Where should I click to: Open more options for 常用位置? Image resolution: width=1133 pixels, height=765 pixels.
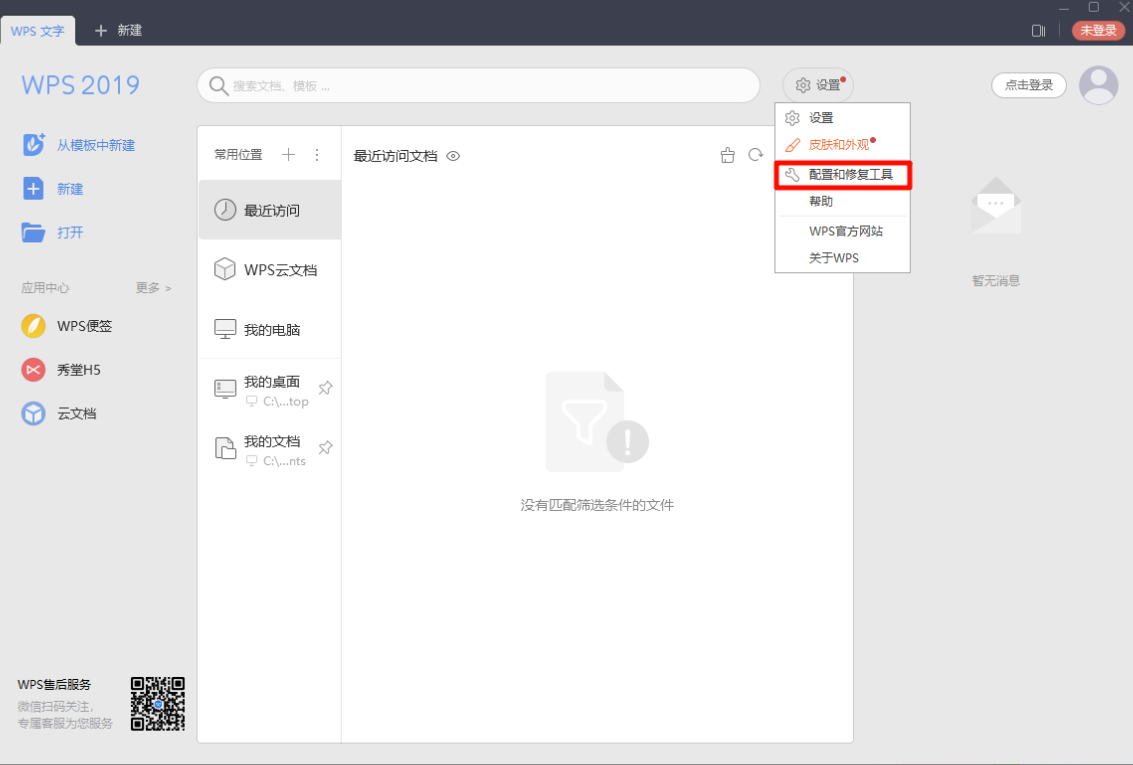coord(316,155)
